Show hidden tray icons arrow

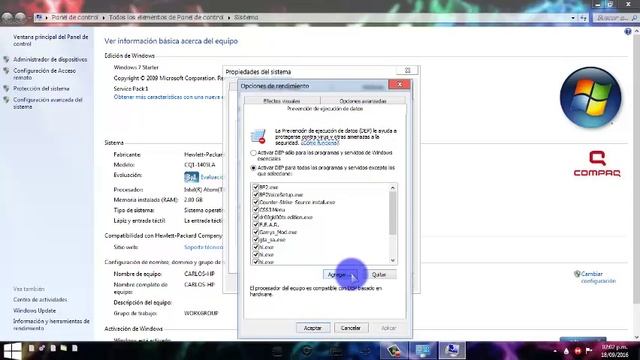[x=555, y=351]
